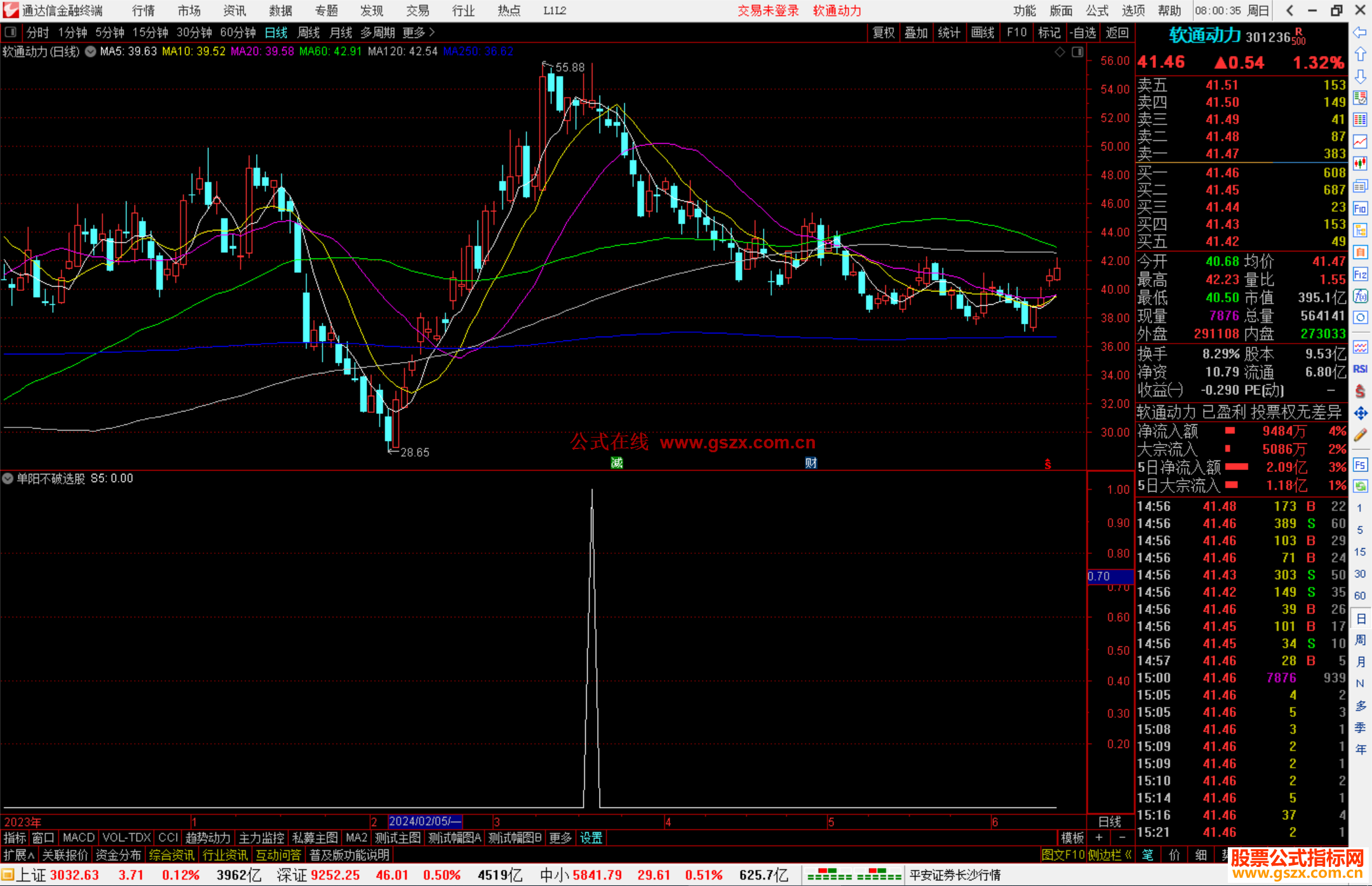Click the line chart trend sidebar icon

point(1360,142)
